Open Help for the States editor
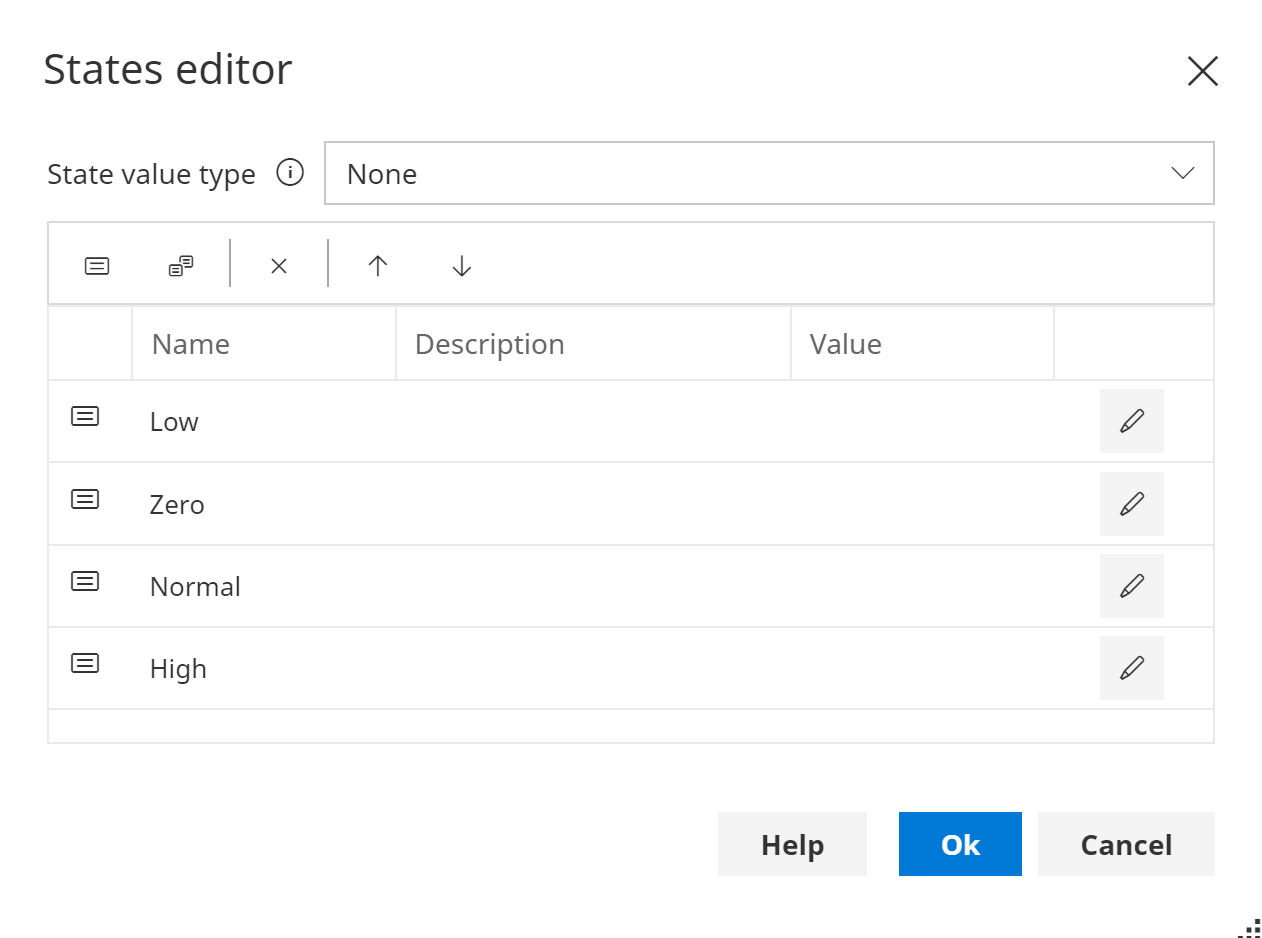This screenshot has width=1262, height=938. (x=792, y=844)
